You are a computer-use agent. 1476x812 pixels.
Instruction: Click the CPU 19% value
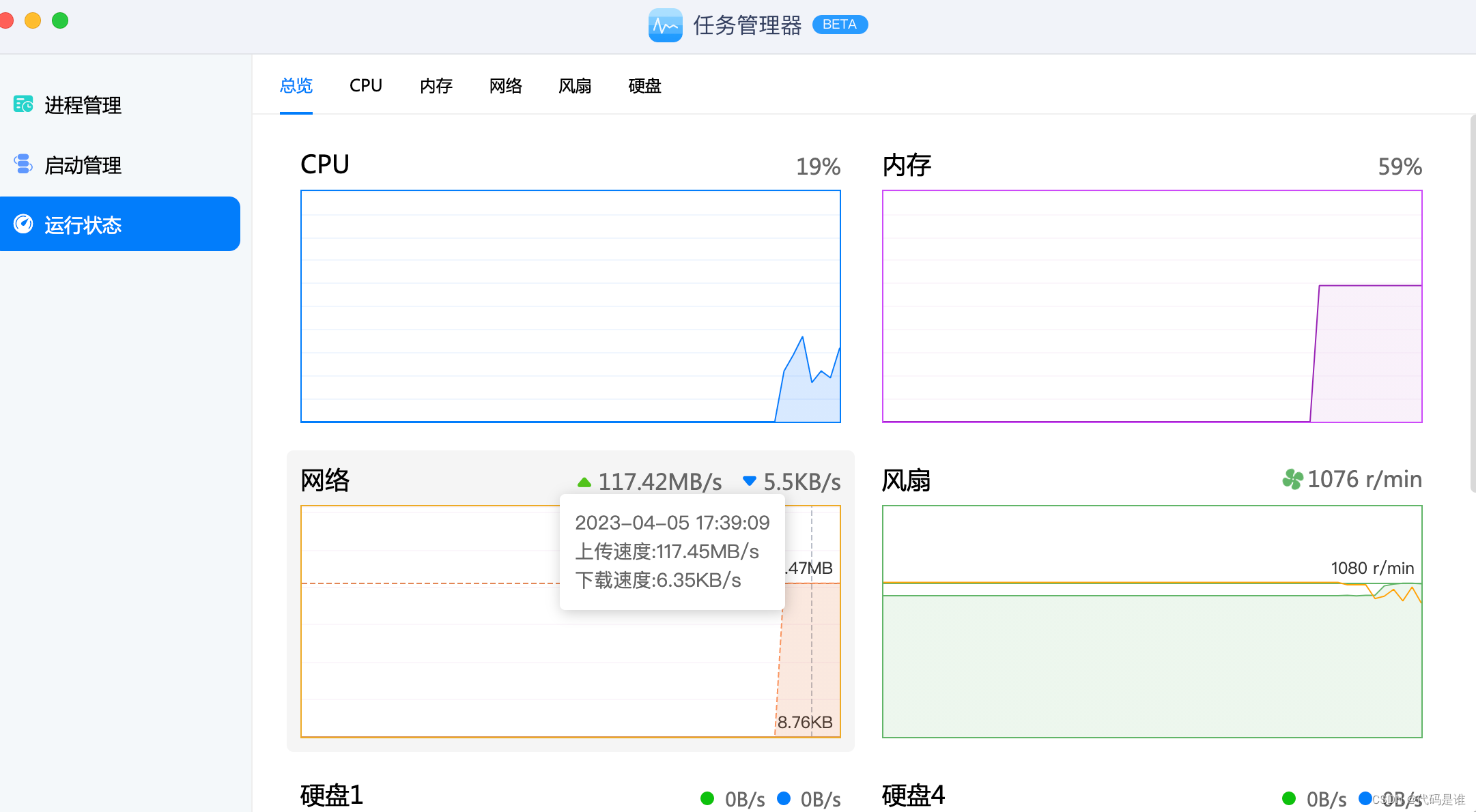818,166
